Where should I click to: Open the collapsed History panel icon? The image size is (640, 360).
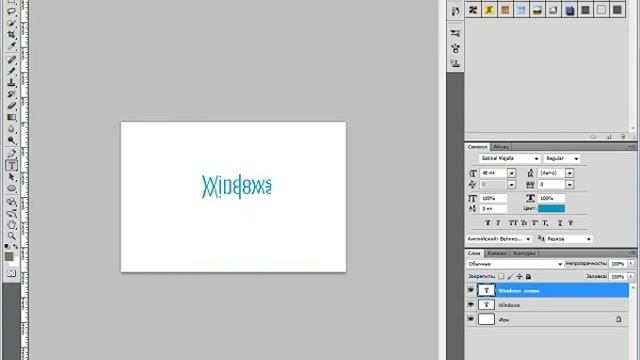coord(456,11)
